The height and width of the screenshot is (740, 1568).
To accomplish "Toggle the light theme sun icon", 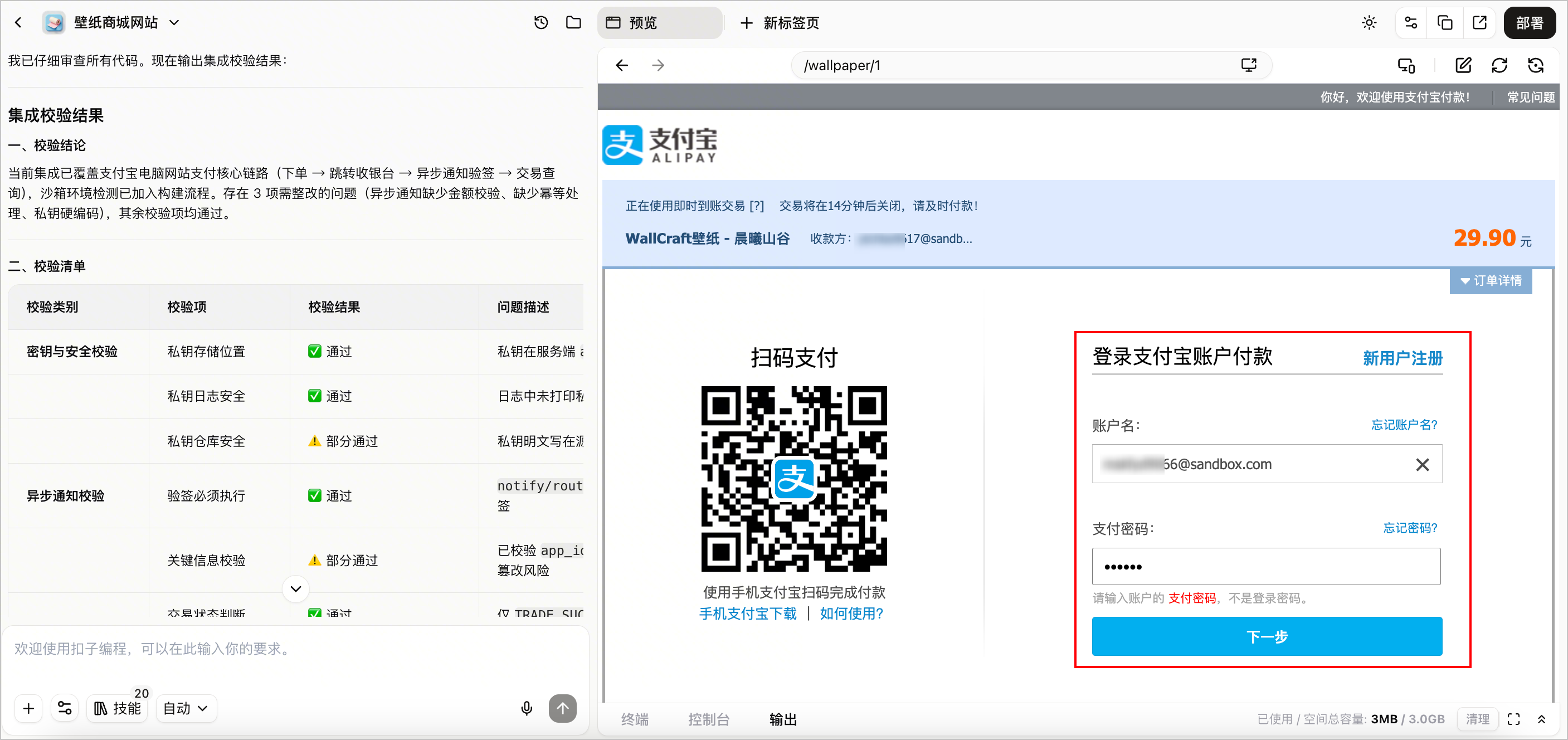I will [1369, 23].
